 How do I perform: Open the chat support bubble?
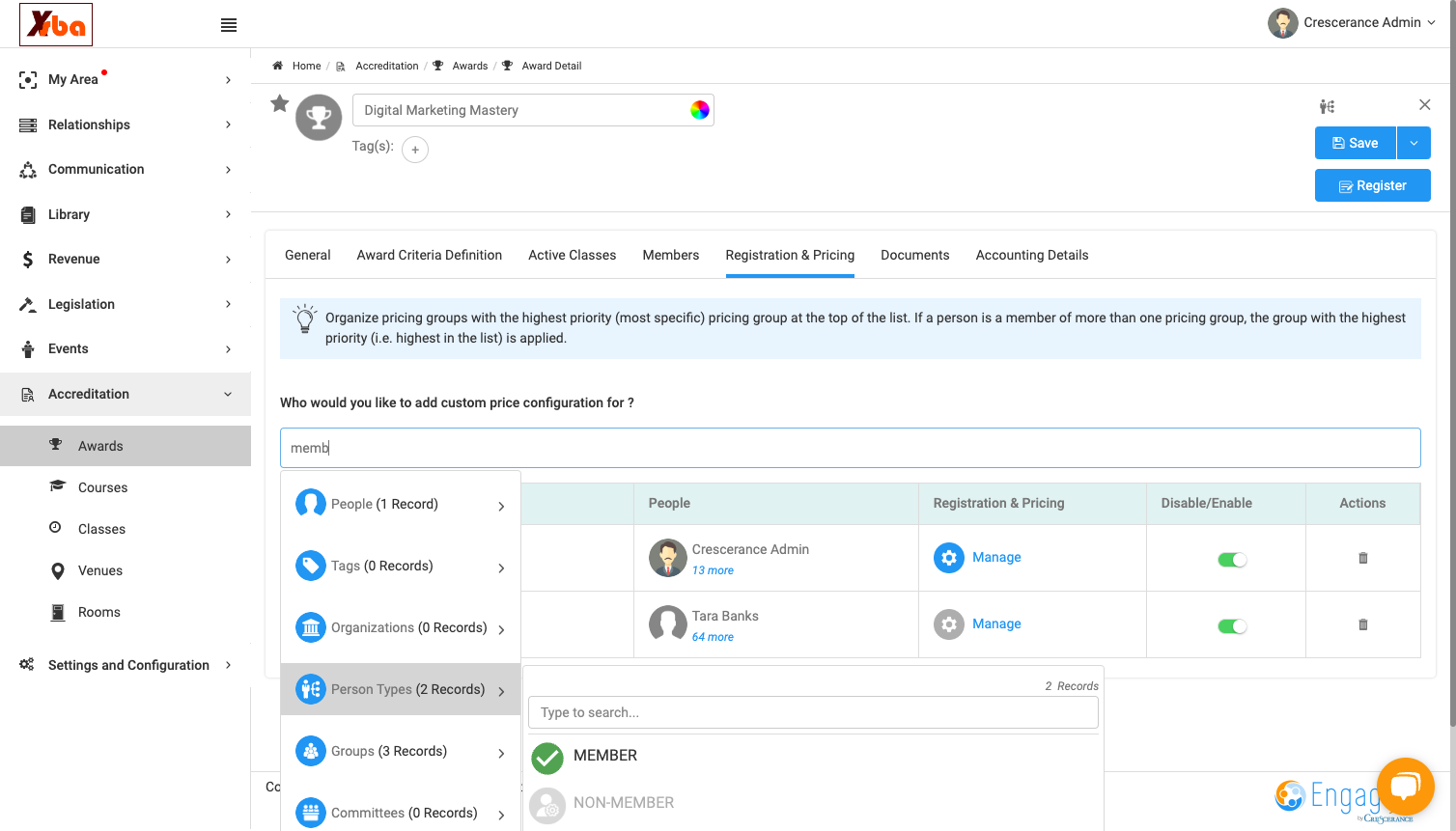[1406, 787]
